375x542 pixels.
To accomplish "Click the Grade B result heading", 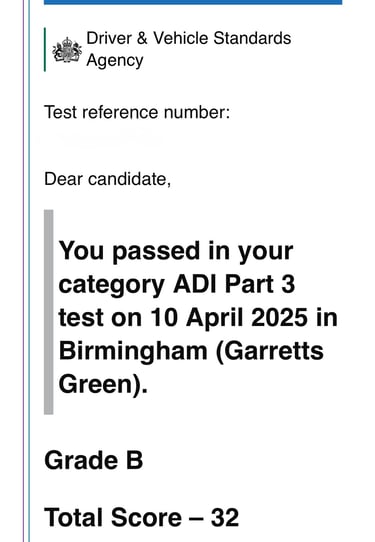I will (x=94, y=460).
